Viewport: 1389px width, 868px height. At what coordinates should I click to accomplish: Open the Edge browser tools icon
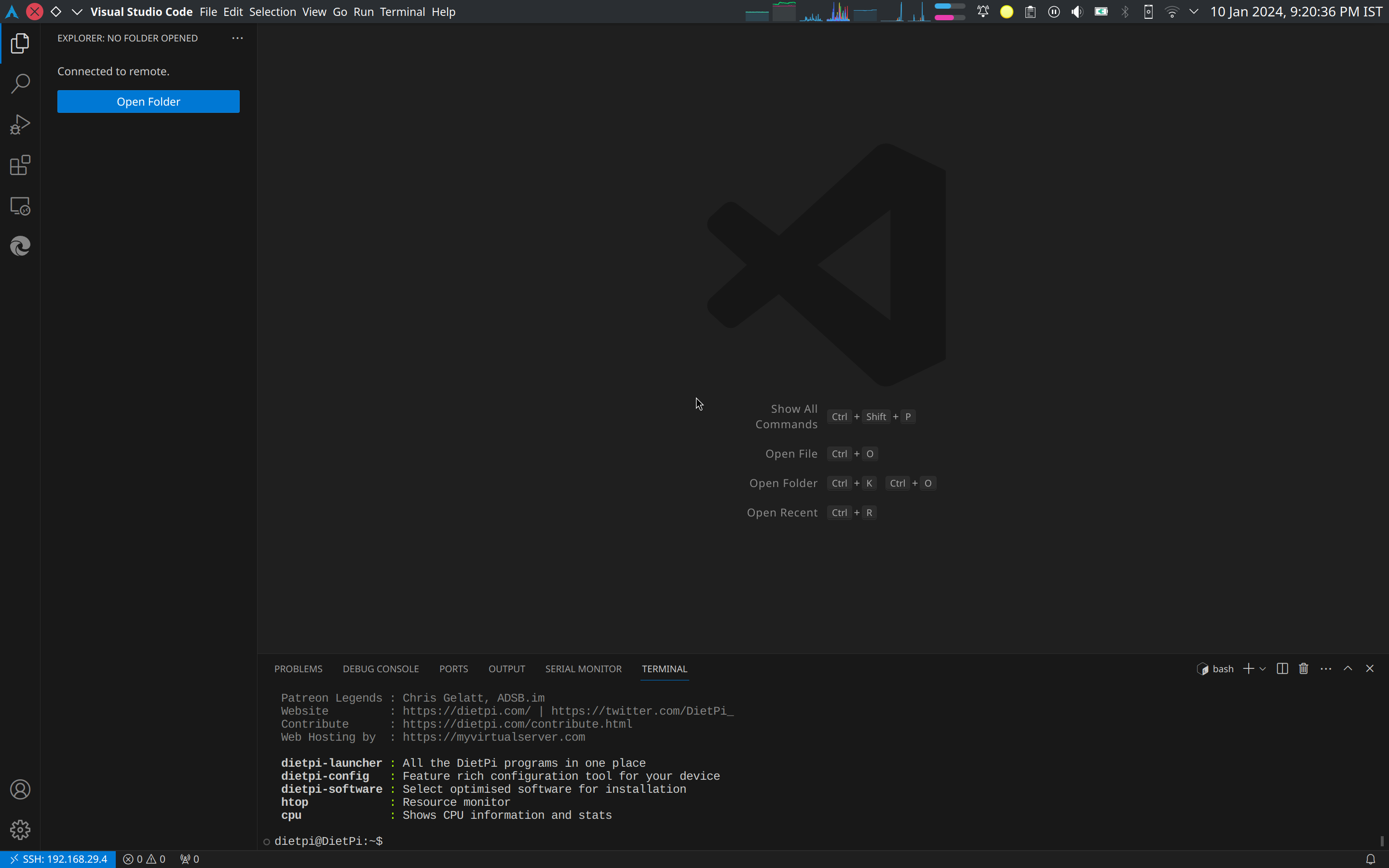point(20,246)
